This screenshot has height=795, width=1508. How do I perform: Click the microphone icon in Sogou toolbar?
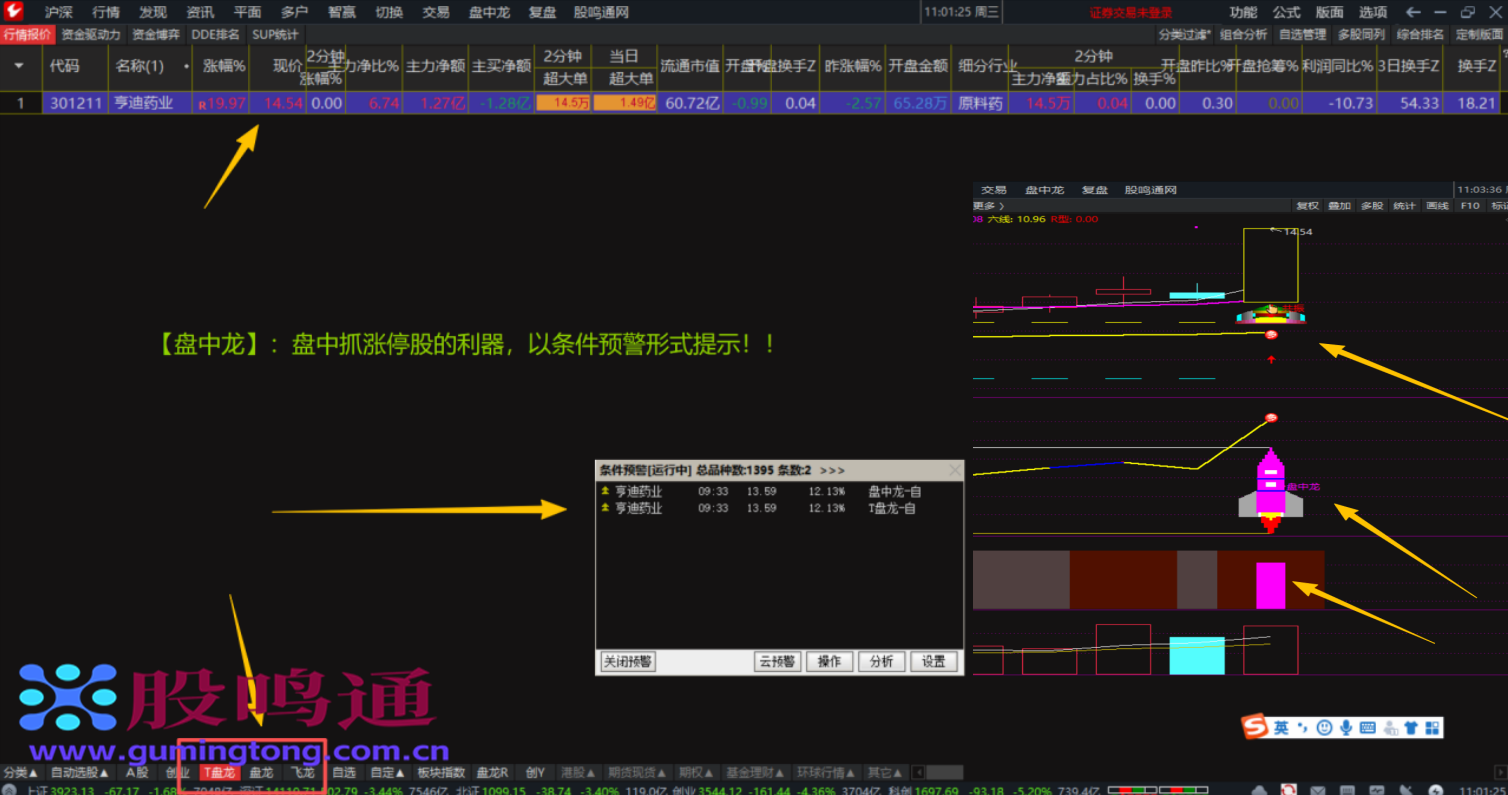(x=1346, y=727)
